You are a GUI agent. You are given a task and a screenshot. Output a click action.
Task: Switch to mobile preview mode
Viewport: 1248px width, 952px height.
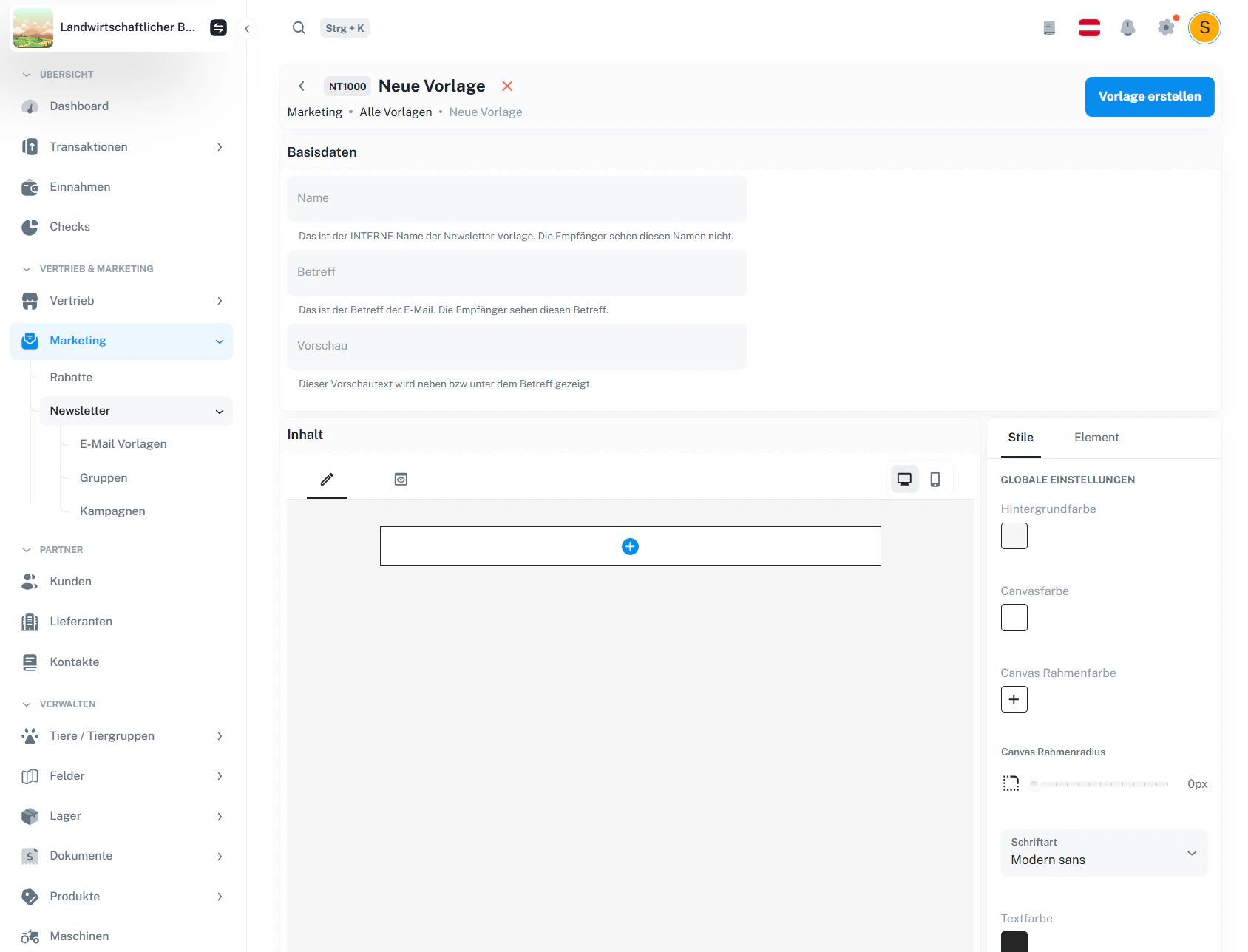(935, 479)
